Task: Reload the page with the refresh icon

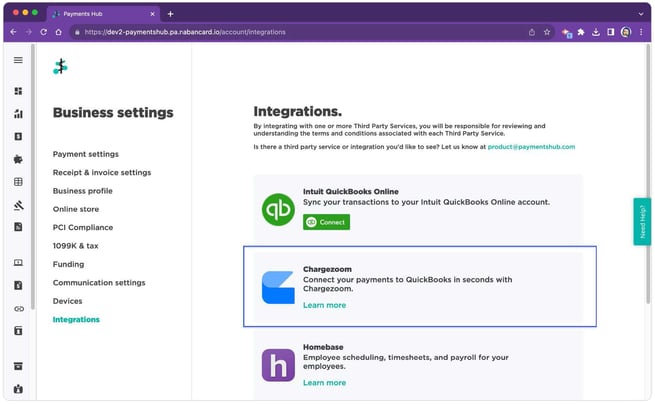Action: pyautogui.click(x=43, y=32)
